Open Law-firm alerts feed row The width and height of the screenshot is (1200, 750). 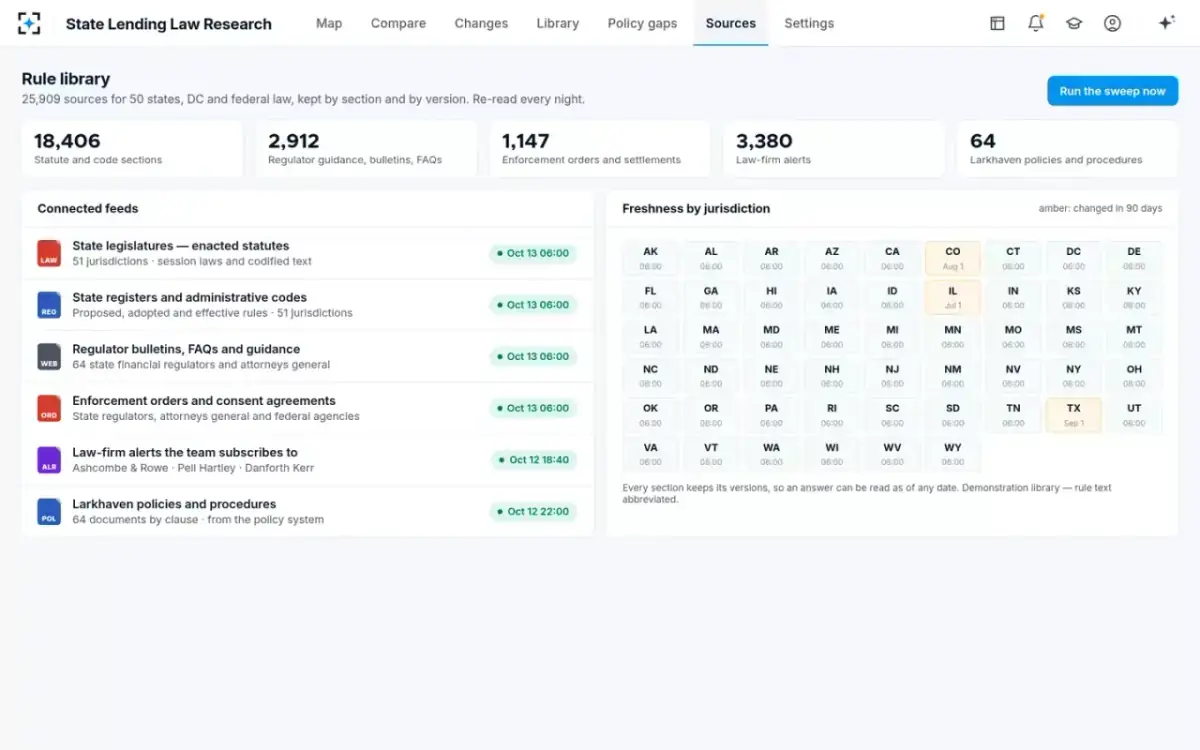(x=308, y=460)
